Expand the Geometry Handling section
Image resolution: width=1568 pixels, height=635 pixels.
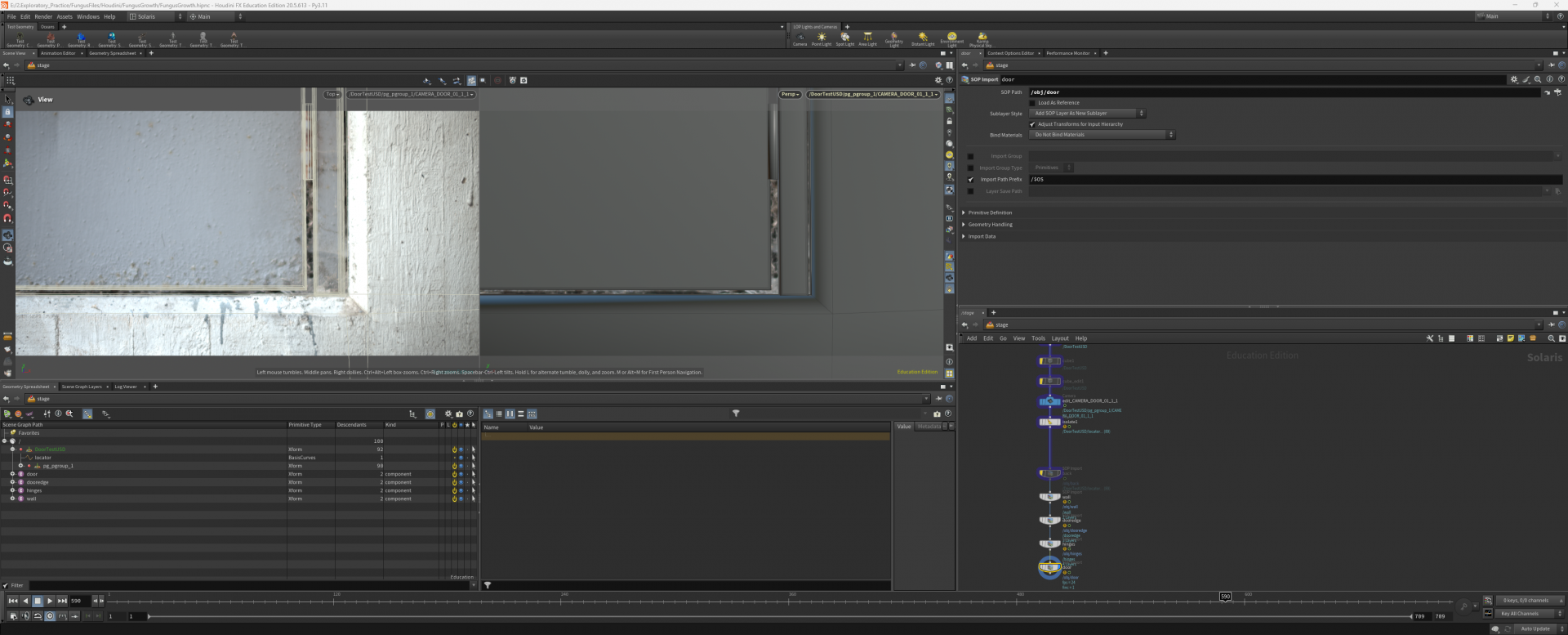pos(990,225)
